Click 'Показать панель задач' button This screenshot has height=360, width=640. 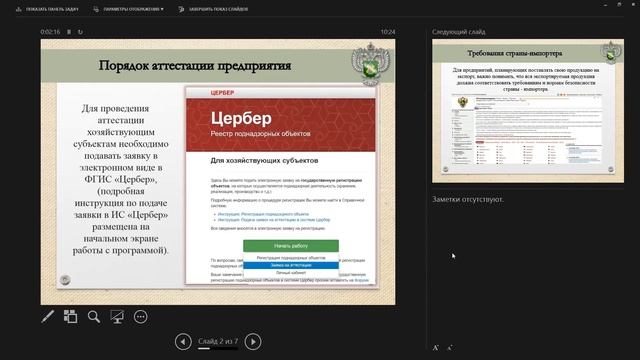(x=47, y=9)
